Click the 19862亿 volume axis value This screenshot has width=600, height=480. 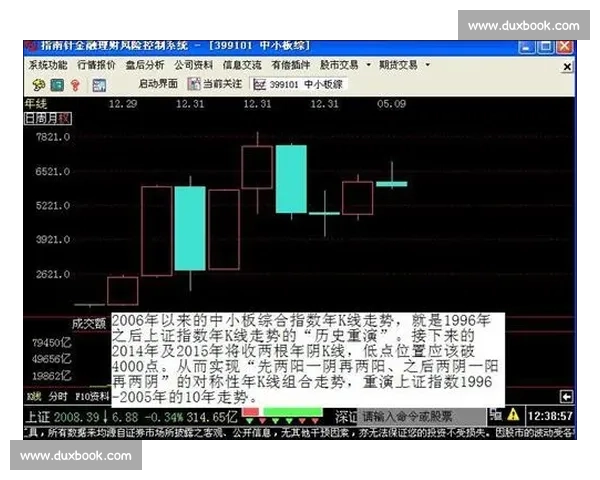click(x=52, y=376)
